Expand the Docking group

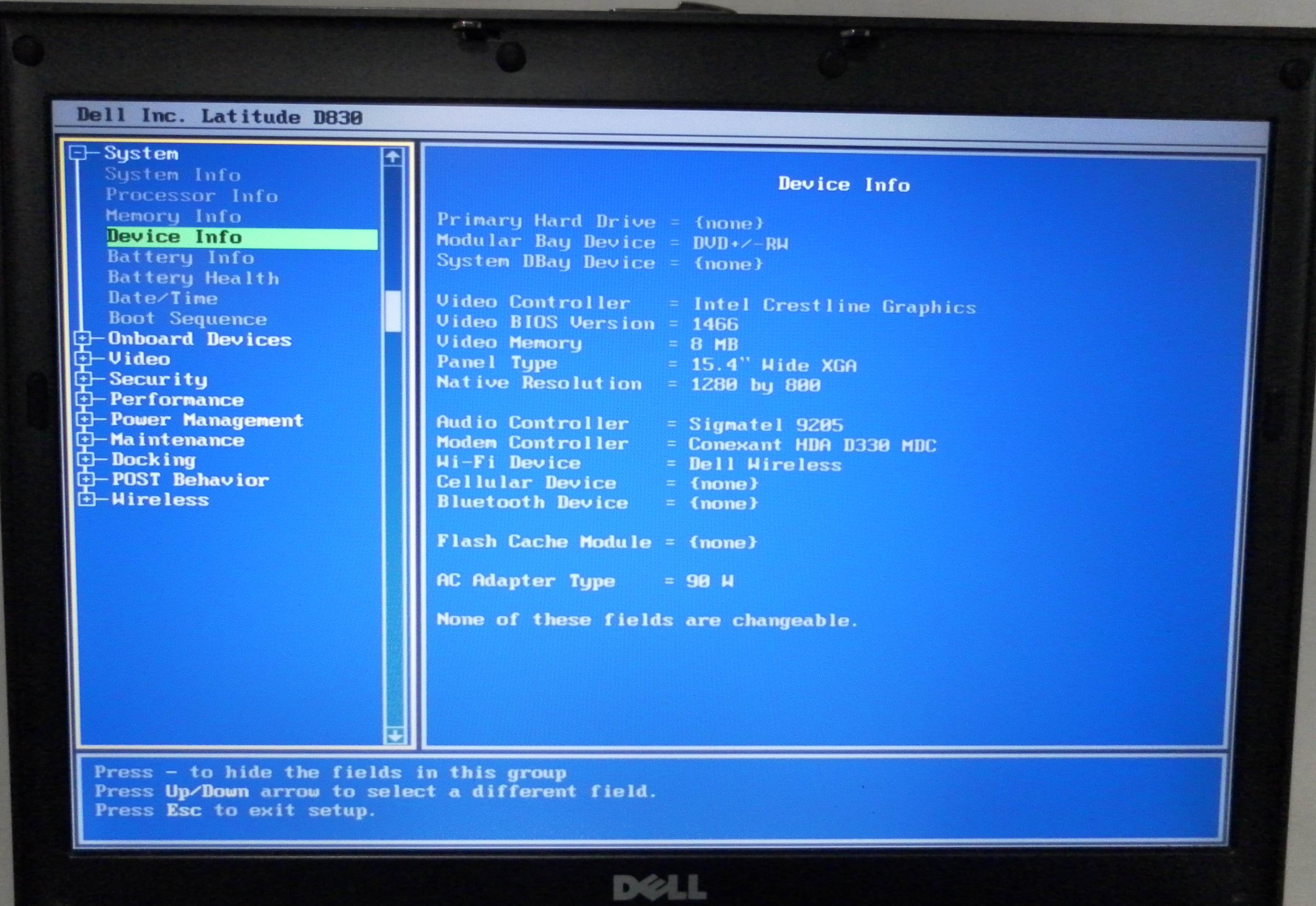tap(86, 459)
